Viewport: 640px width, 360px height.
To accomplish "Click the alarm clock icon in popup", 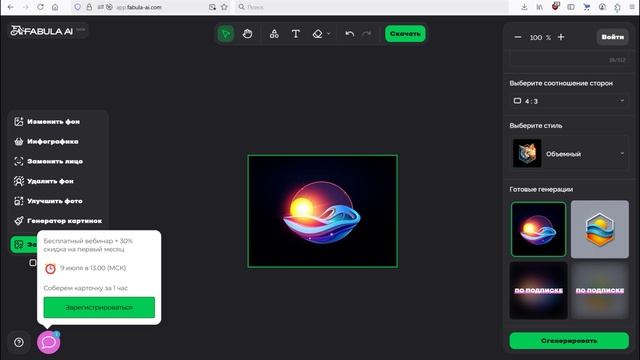I will (50, 269).
